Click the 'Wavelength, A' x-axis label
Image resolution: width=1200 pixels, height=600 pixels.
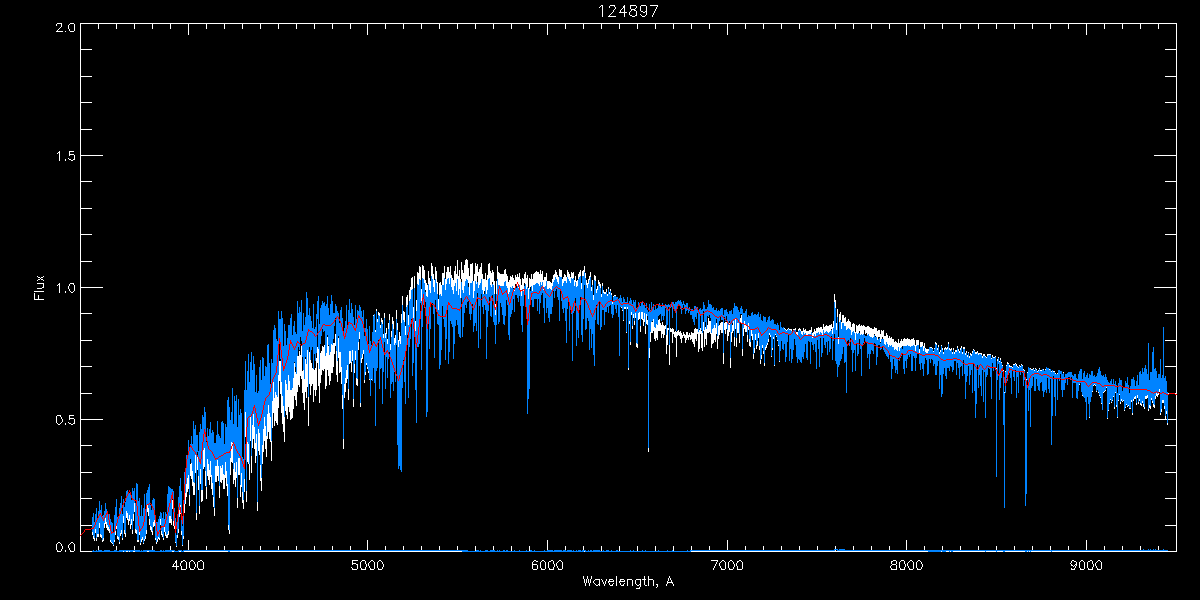click(x=627, y=581)
